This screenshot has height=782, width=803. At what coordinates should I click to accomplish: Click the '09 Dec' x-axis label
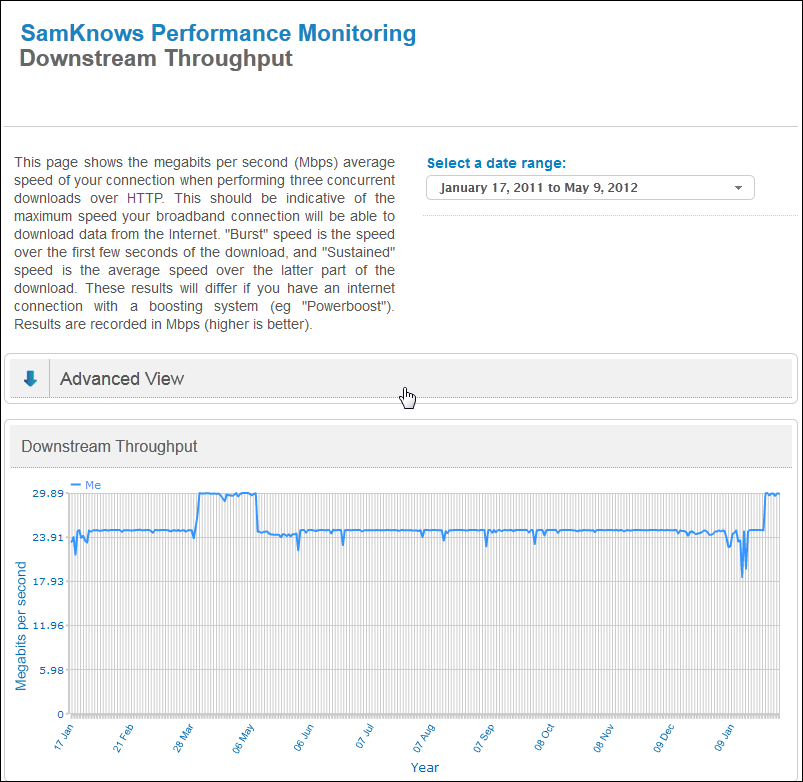[664, 738]
